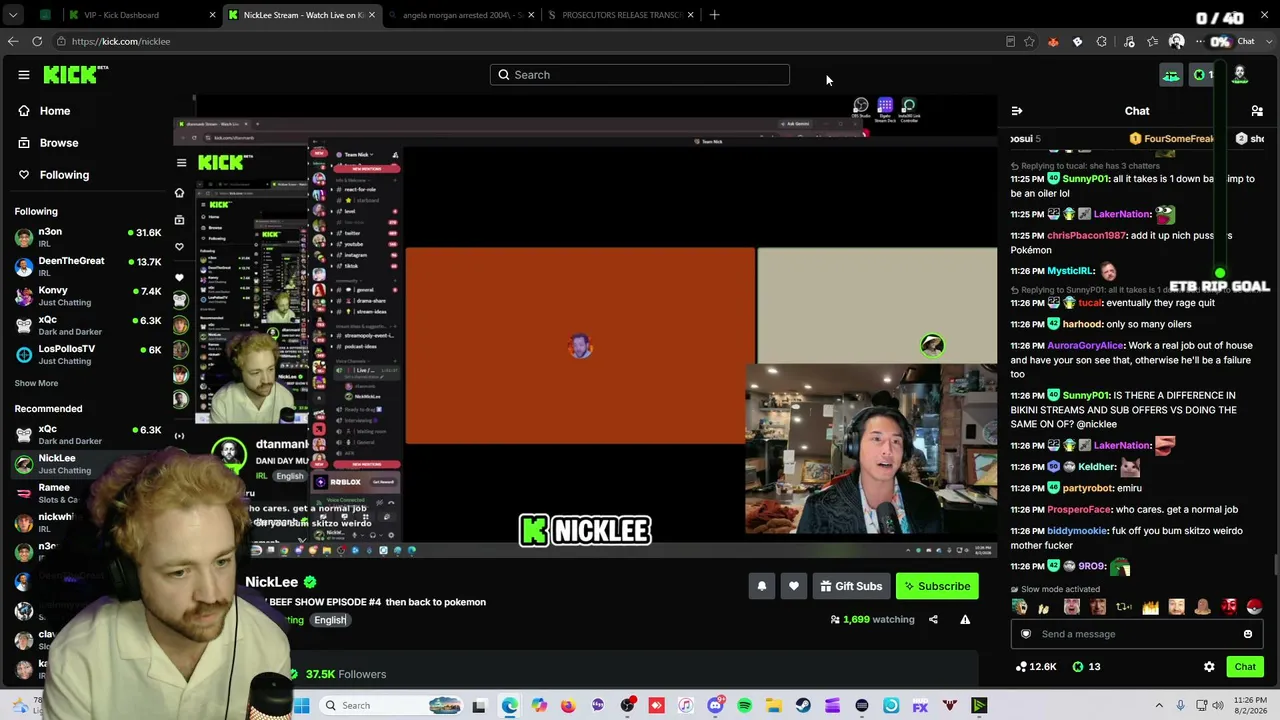
Task: Open Discord from the taskbar
Action: coord(715,706)
